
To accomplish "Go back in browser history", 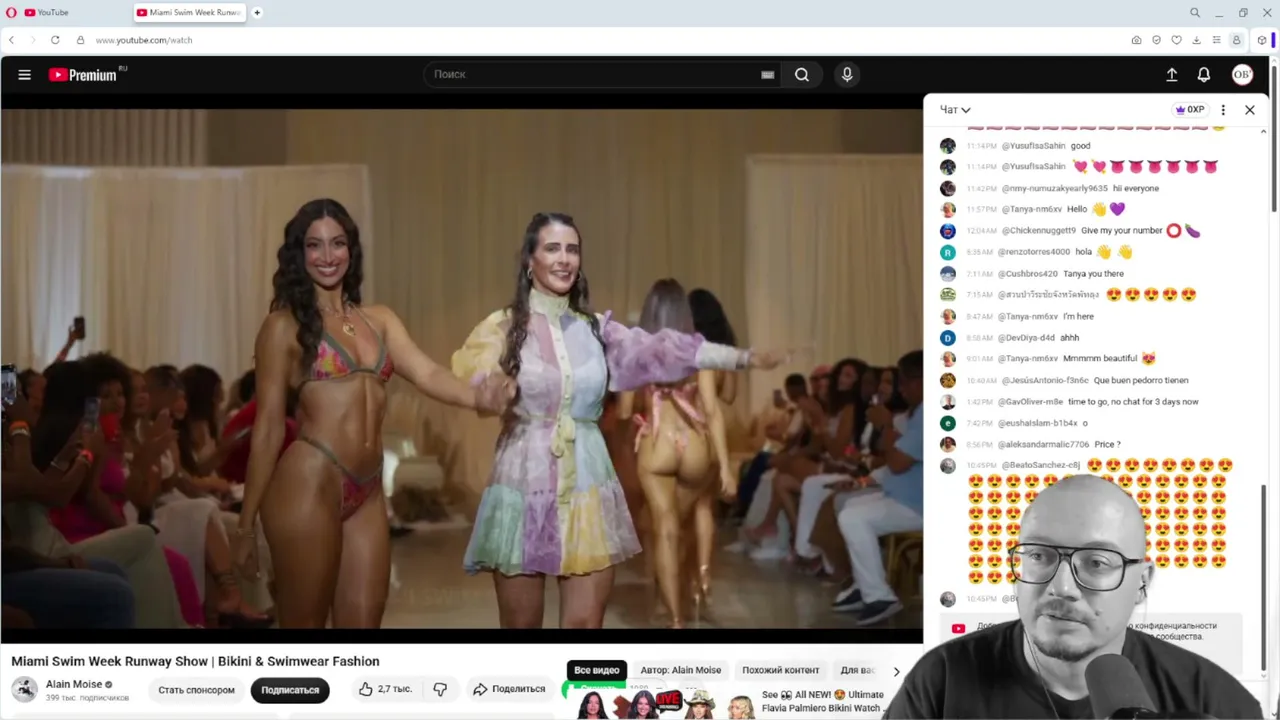I will [x=11, y=40].
